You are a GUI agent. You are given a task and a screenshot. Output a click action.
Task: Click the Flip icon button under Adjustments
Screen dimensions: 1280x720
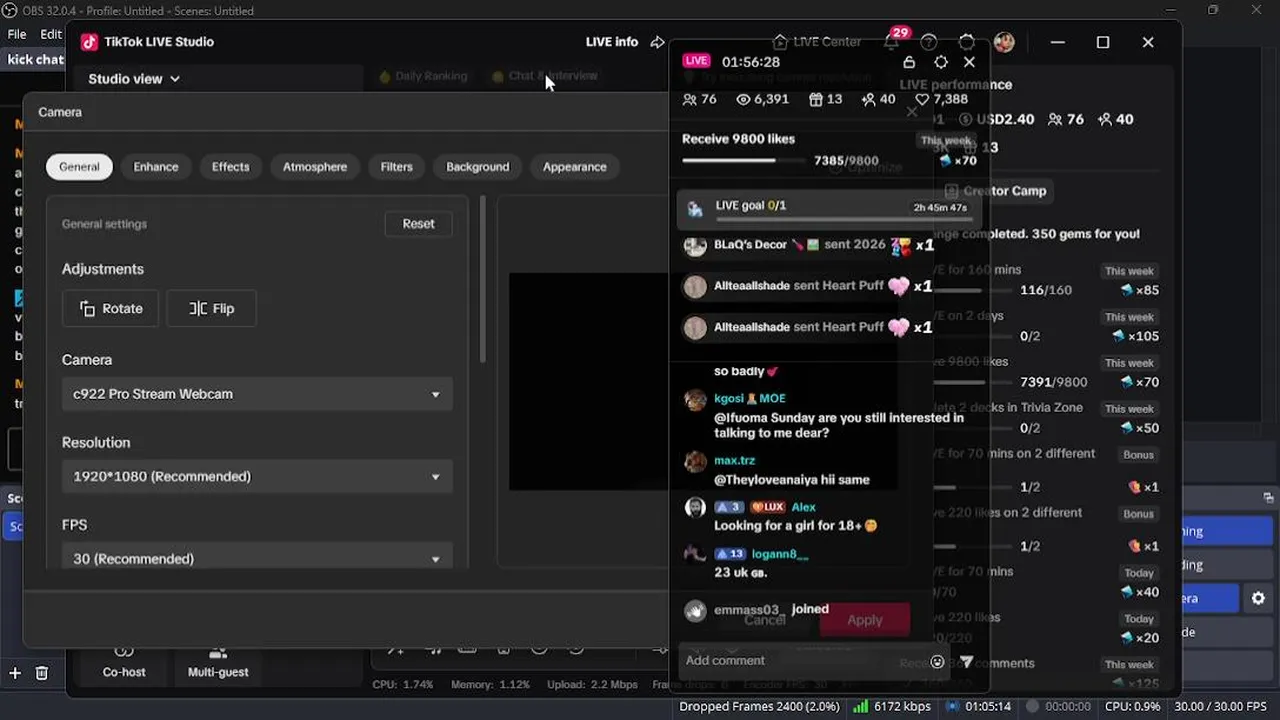211,308
